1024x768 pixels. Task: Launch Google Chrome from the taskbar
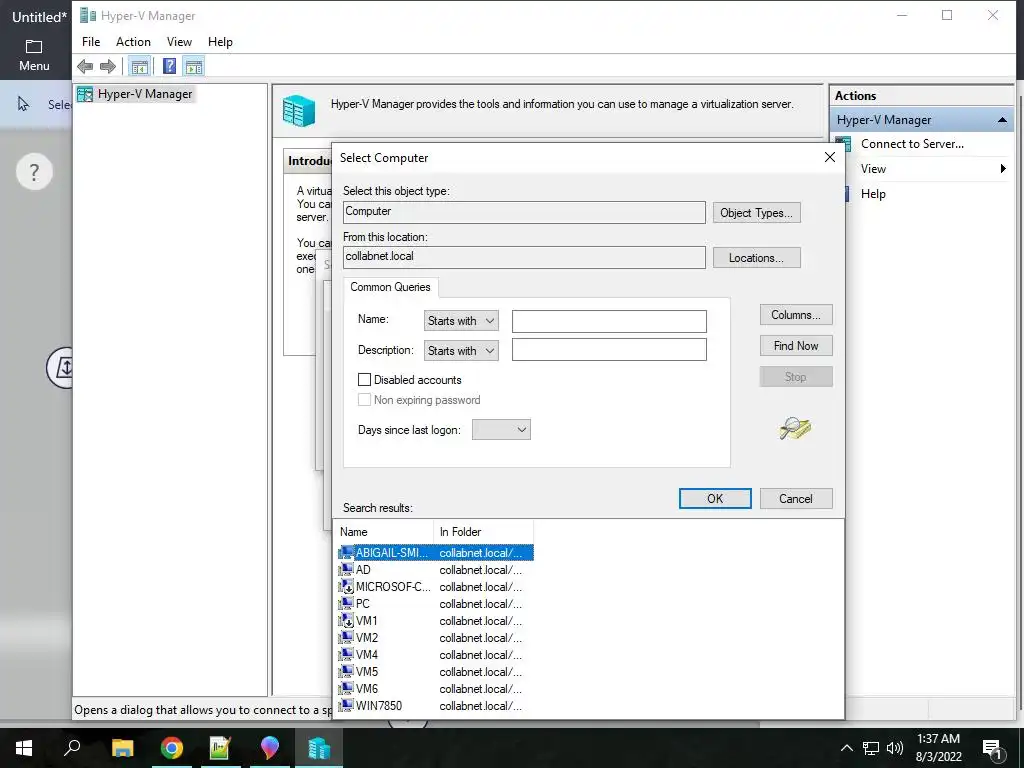coord(172,748)
